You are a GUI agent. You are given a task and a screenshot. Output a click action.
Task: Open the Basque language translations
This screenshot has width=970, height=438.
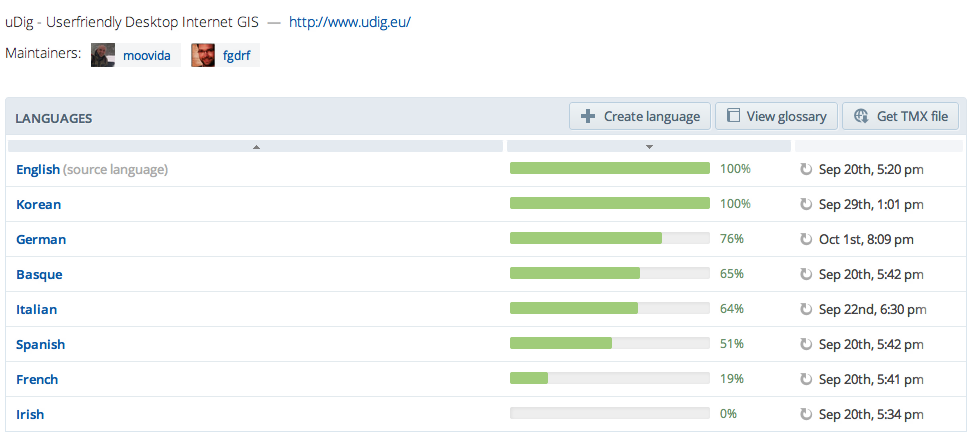(x=39, y=274)
